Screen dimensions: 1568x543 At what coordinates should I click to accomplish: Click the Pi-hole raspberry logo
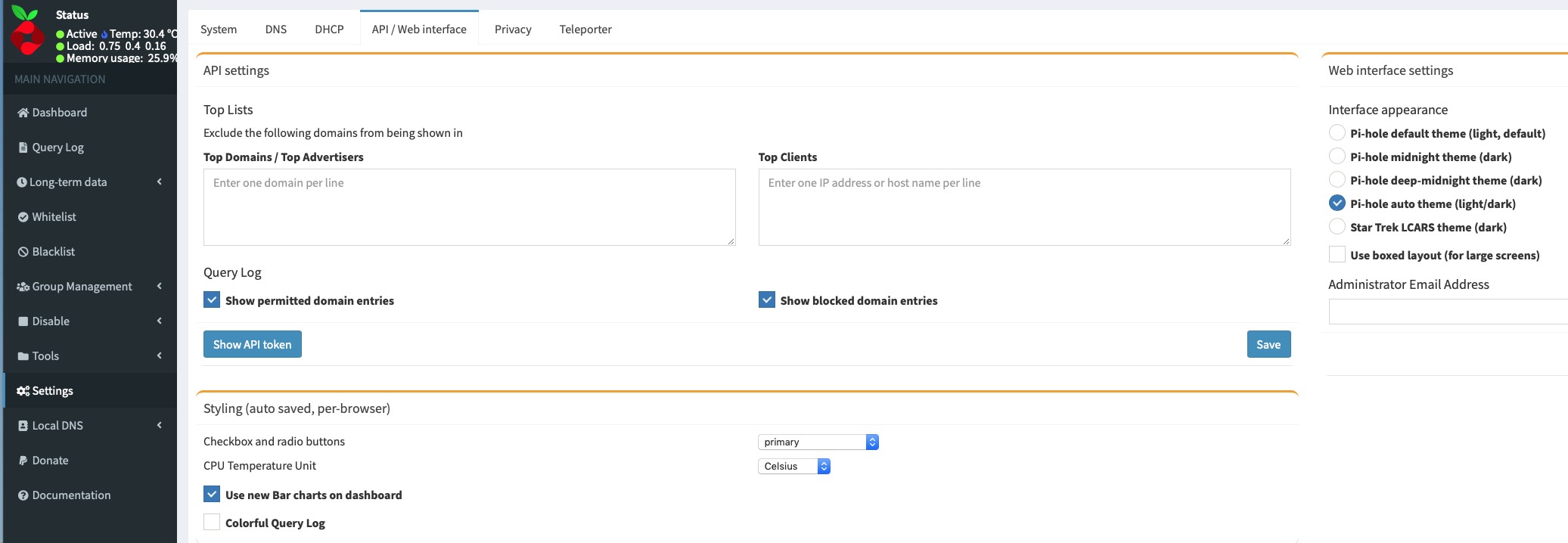[x=27, y=30]
